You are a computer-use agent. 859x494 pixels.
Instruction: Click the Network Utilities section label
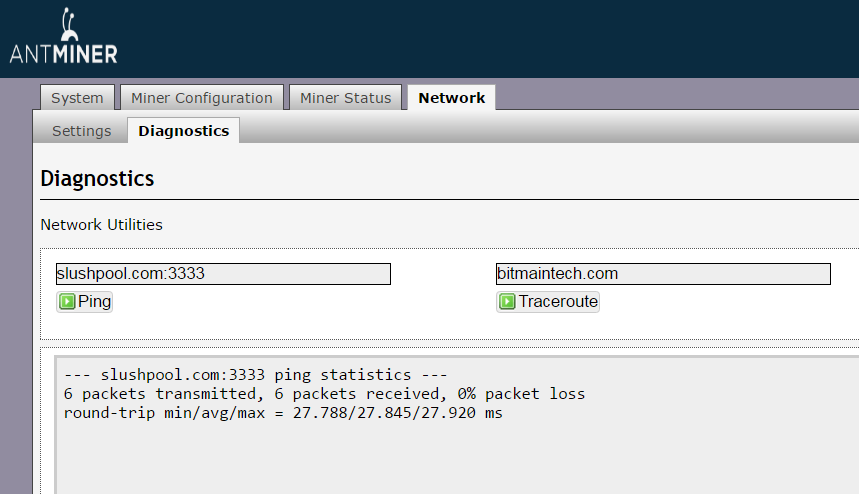click(101, 225)
